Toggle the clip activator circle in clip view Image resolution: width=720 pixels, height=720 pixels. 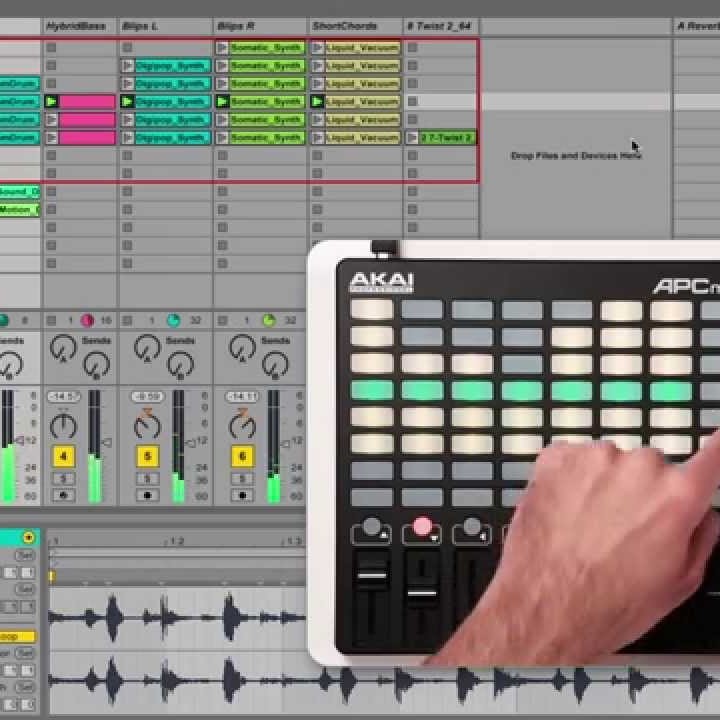coord(28,537)
